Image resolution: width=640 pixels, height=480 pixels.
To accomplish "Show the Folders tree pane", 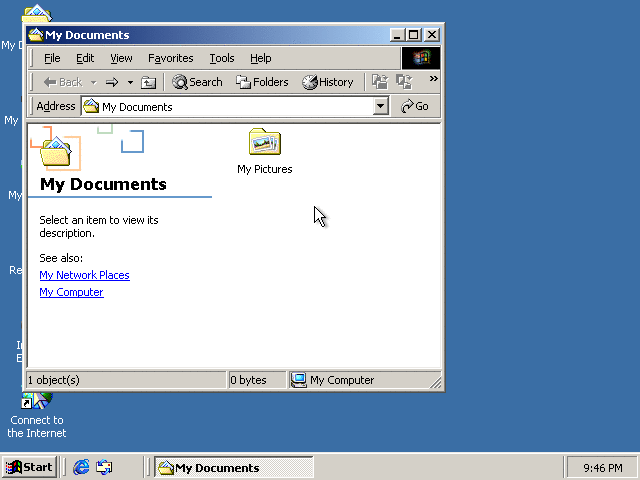I will click(x=262, y=82).
